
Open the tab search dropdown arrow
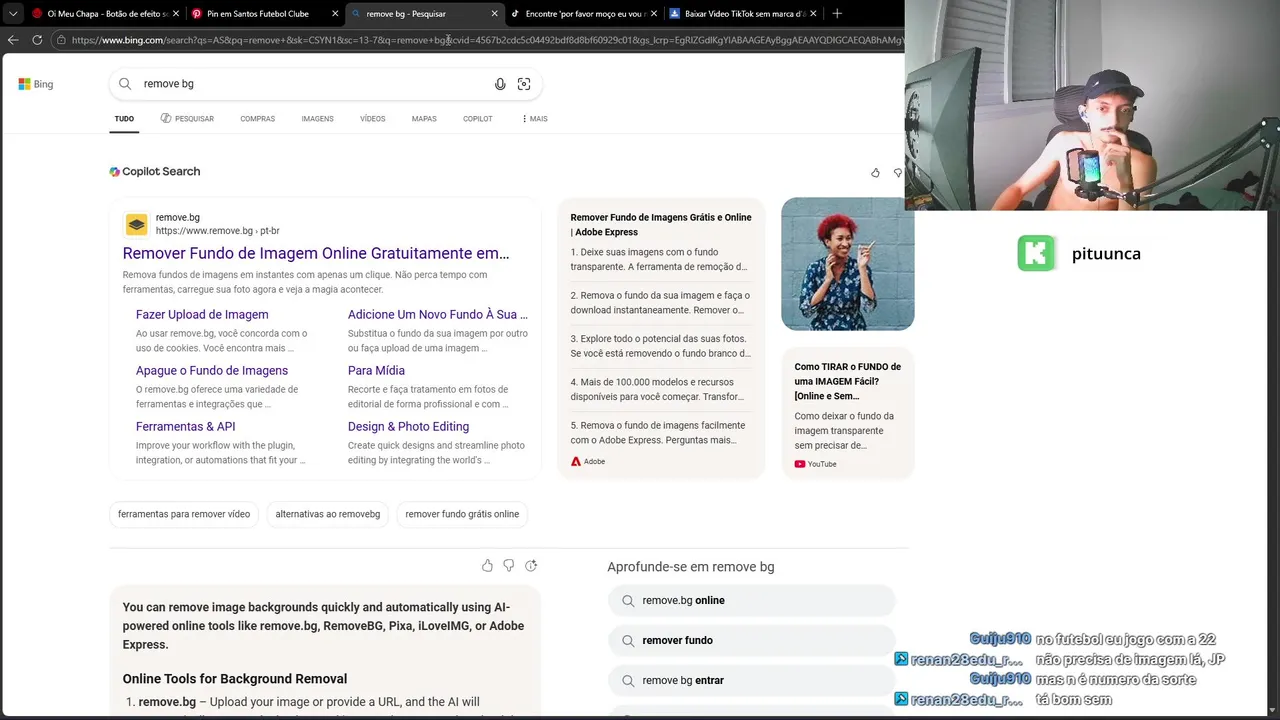tap(13, 14)
